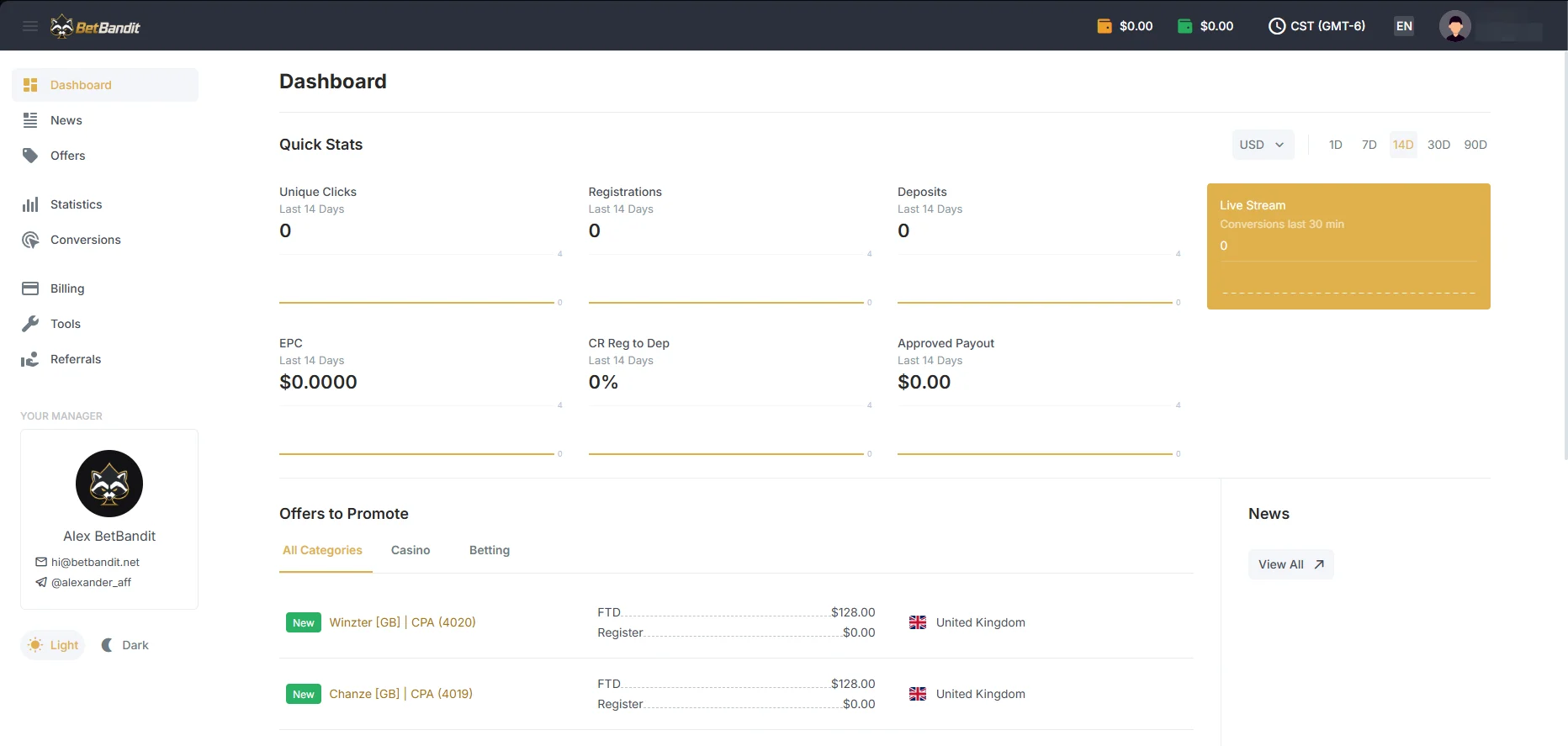This screenshot has width=1568, height=746.
Task: Click the manager raccoon avatar
Action: tap(109, 484)
